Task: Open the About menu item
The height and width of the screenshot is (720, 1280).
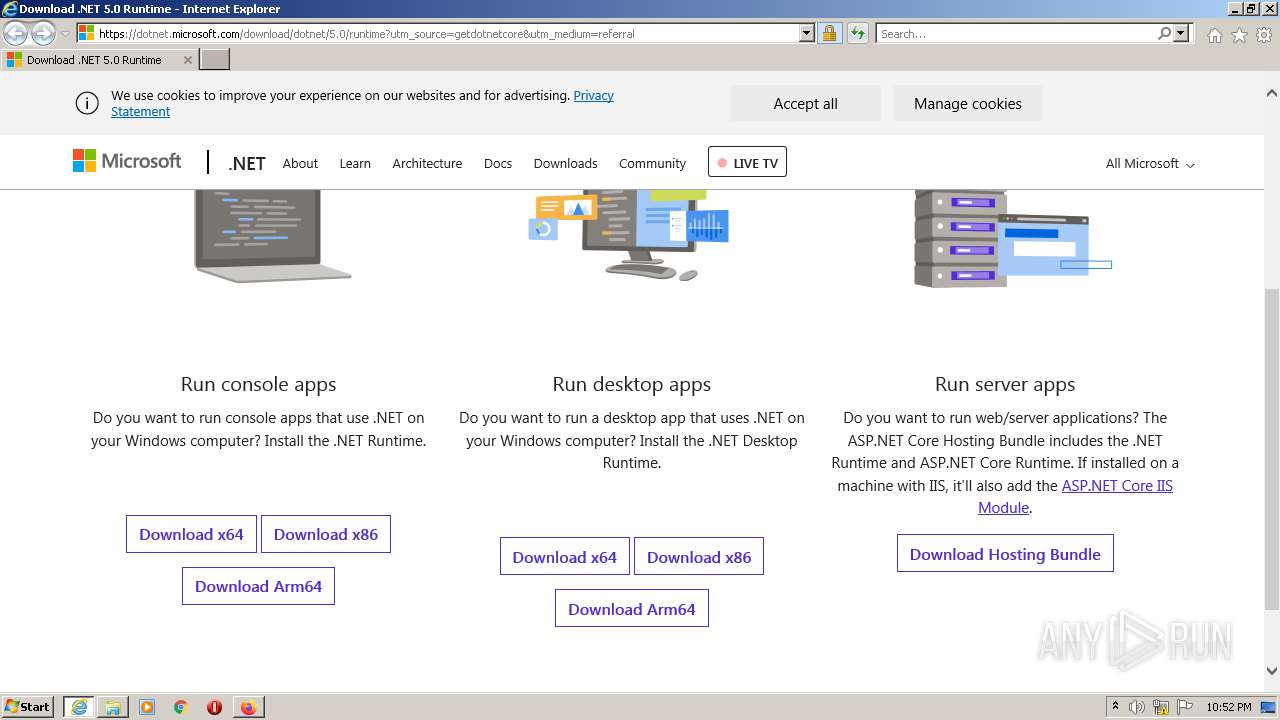Action: point(300,163)
